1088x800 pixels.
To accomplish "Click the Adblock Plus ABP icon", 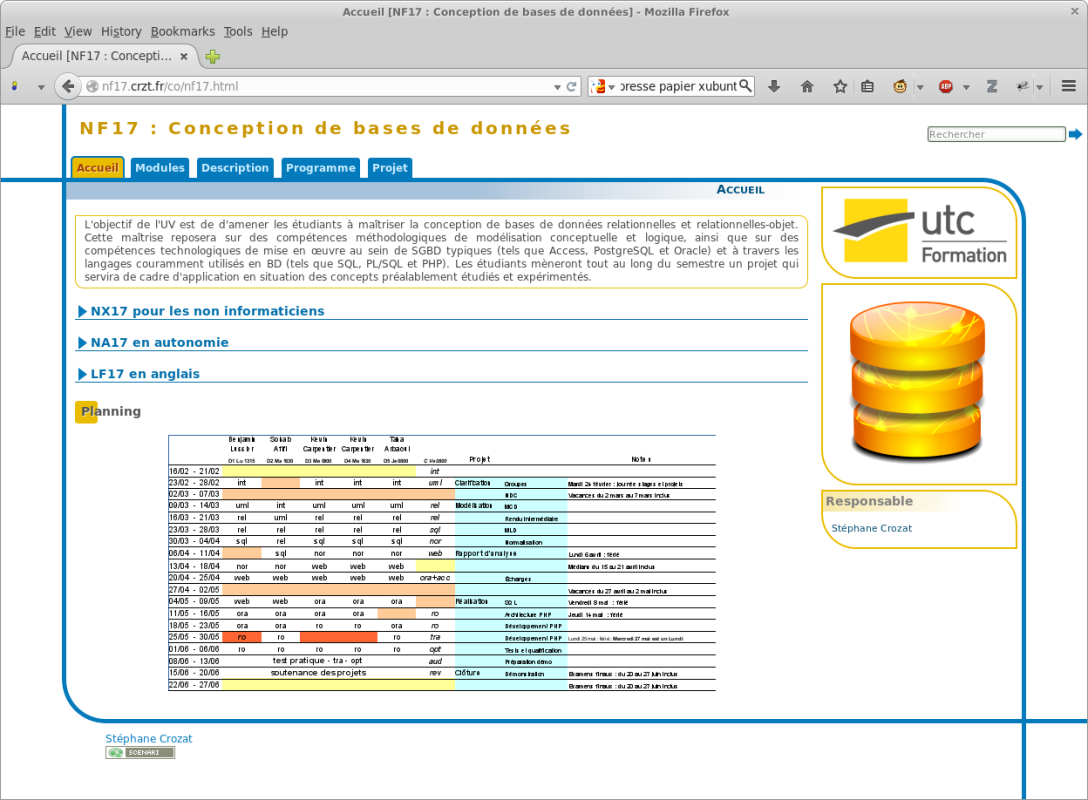I will (946, 86).
